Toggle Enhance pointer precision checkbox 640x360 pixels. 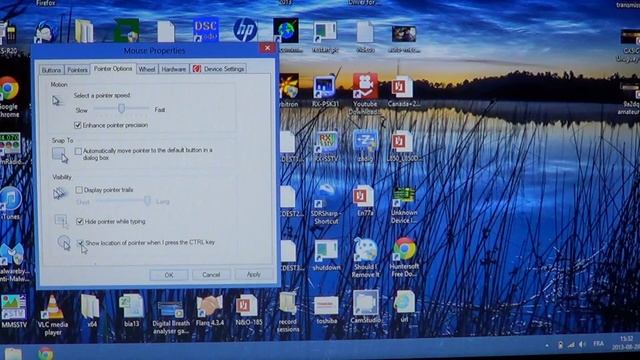(x=78, y=125)
